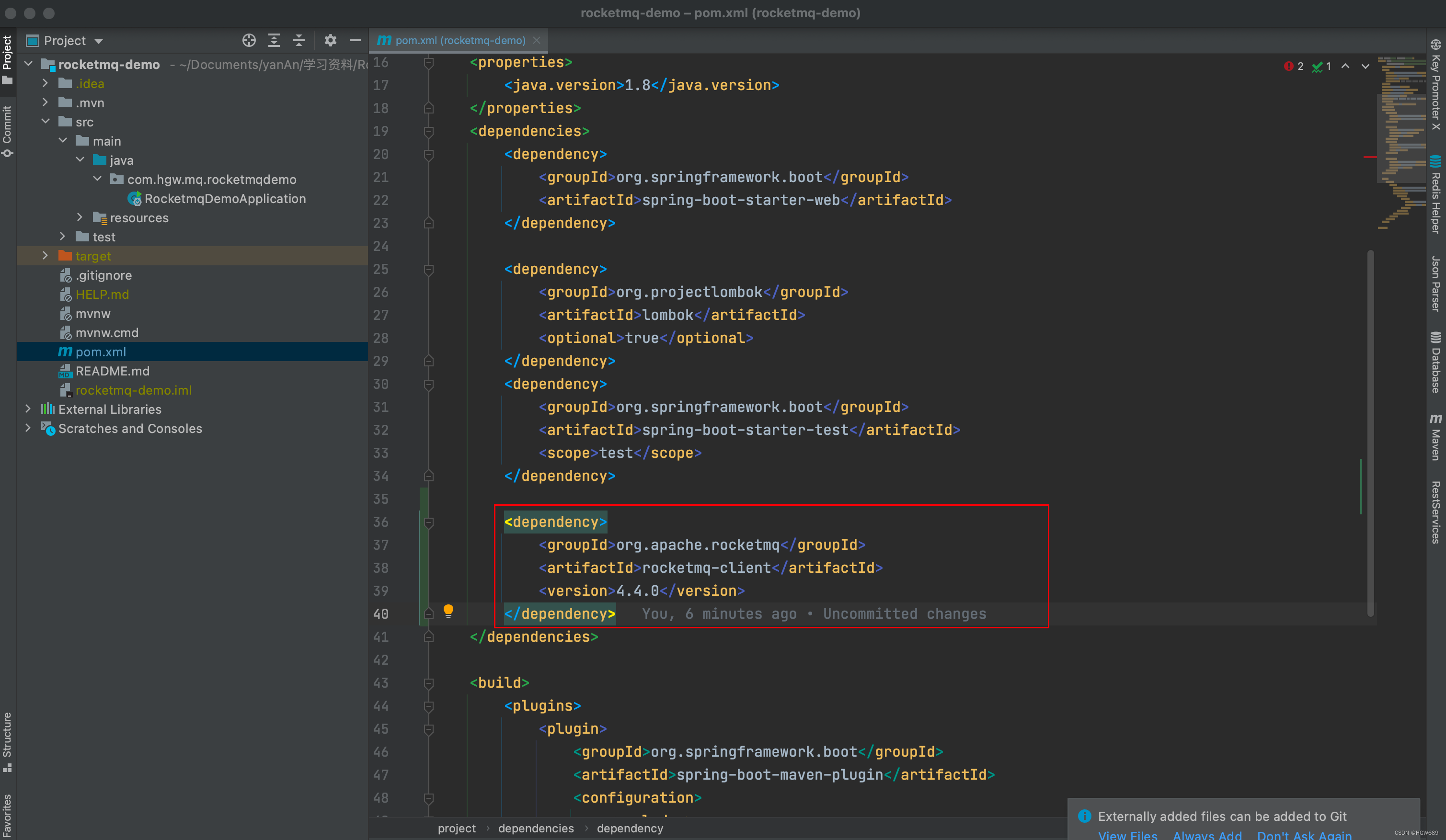Open the Commit tool window

click(7, 131)
